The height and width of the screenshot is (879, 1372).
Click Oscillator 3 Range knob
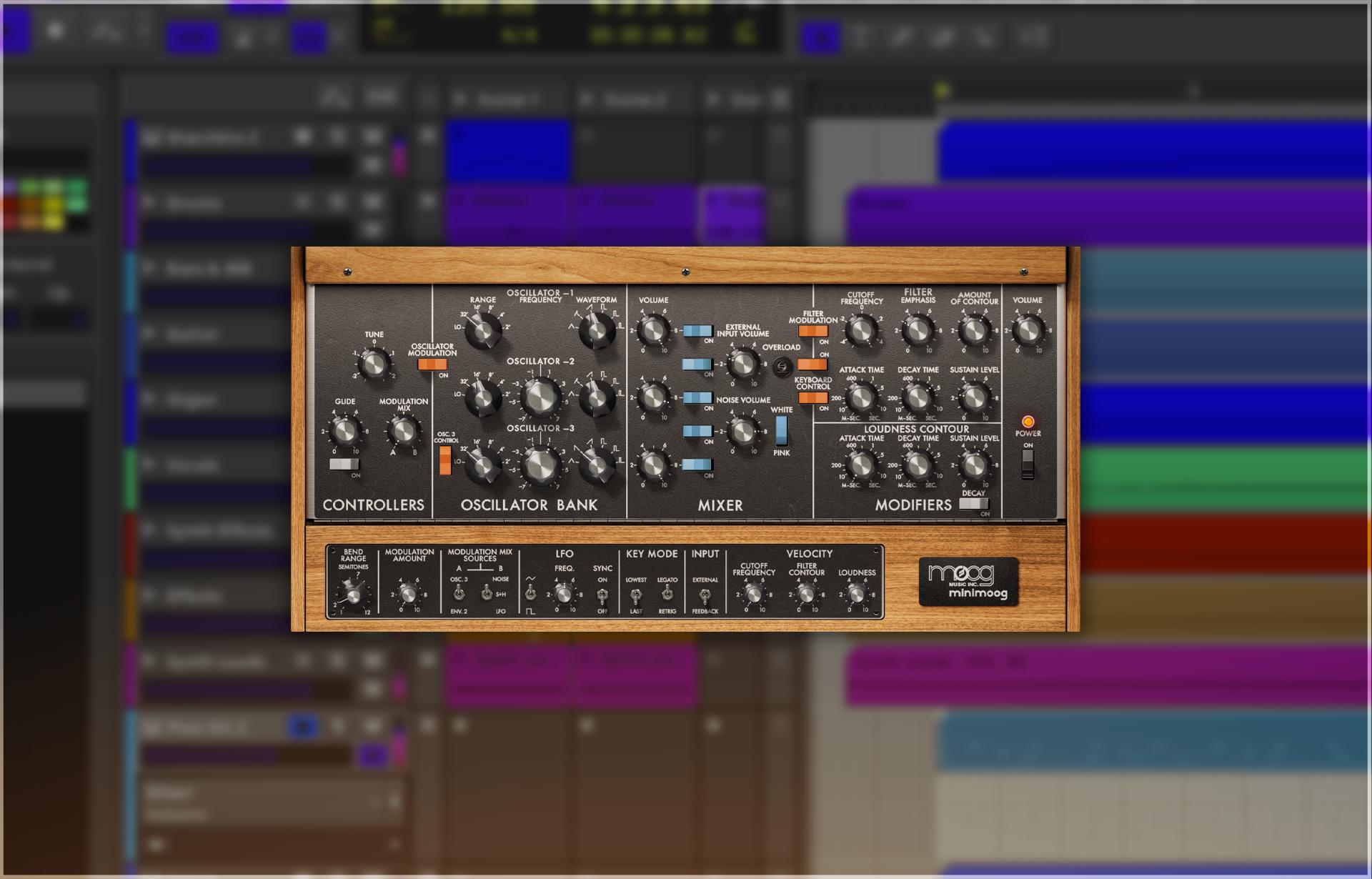click(483, 465)
